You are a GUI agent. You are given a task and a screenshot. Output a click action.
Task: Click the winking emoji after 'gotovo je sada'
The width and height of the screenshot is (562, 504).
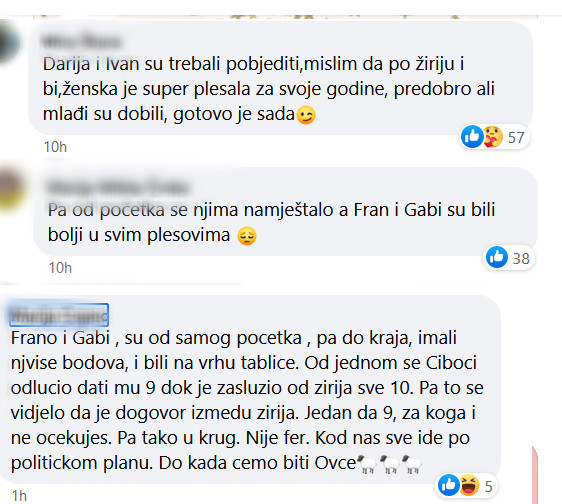306,115
